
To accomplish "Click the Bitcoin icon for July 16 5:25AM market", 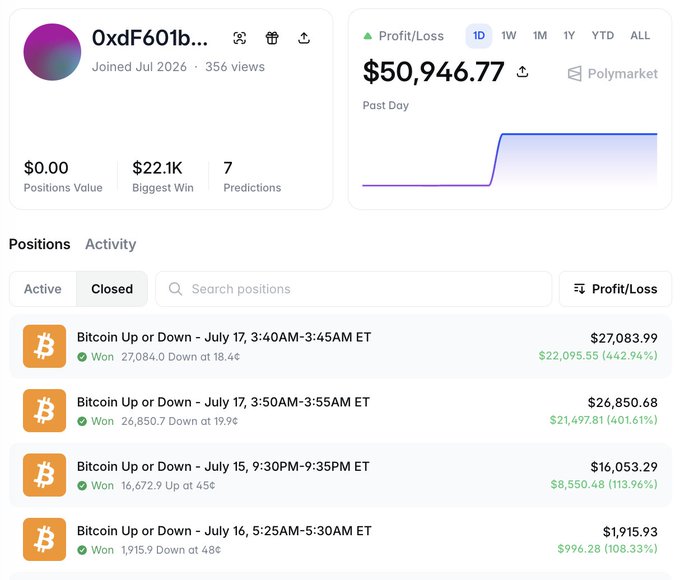I will coord(44,539).
